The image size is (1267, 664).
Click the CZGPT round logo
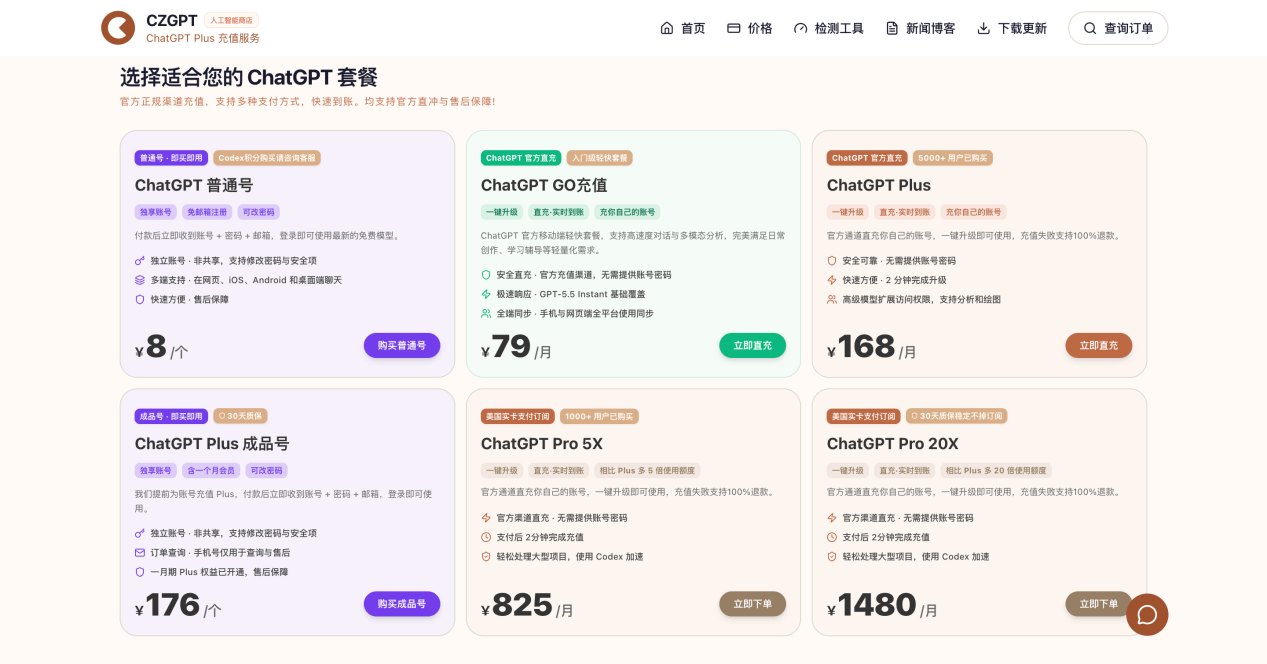coord(118,28)
